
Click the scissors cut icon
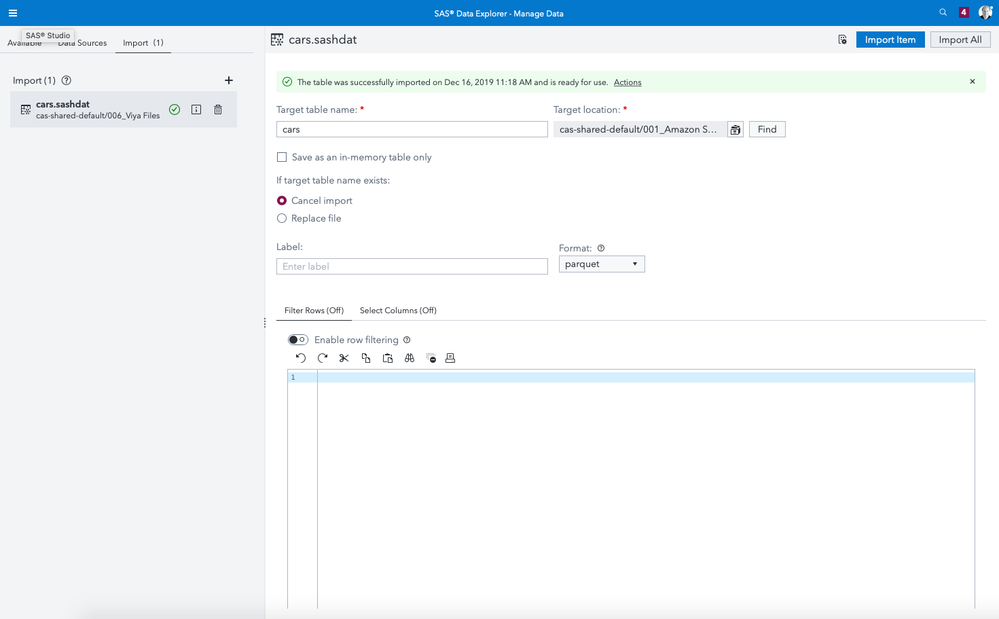344,358
